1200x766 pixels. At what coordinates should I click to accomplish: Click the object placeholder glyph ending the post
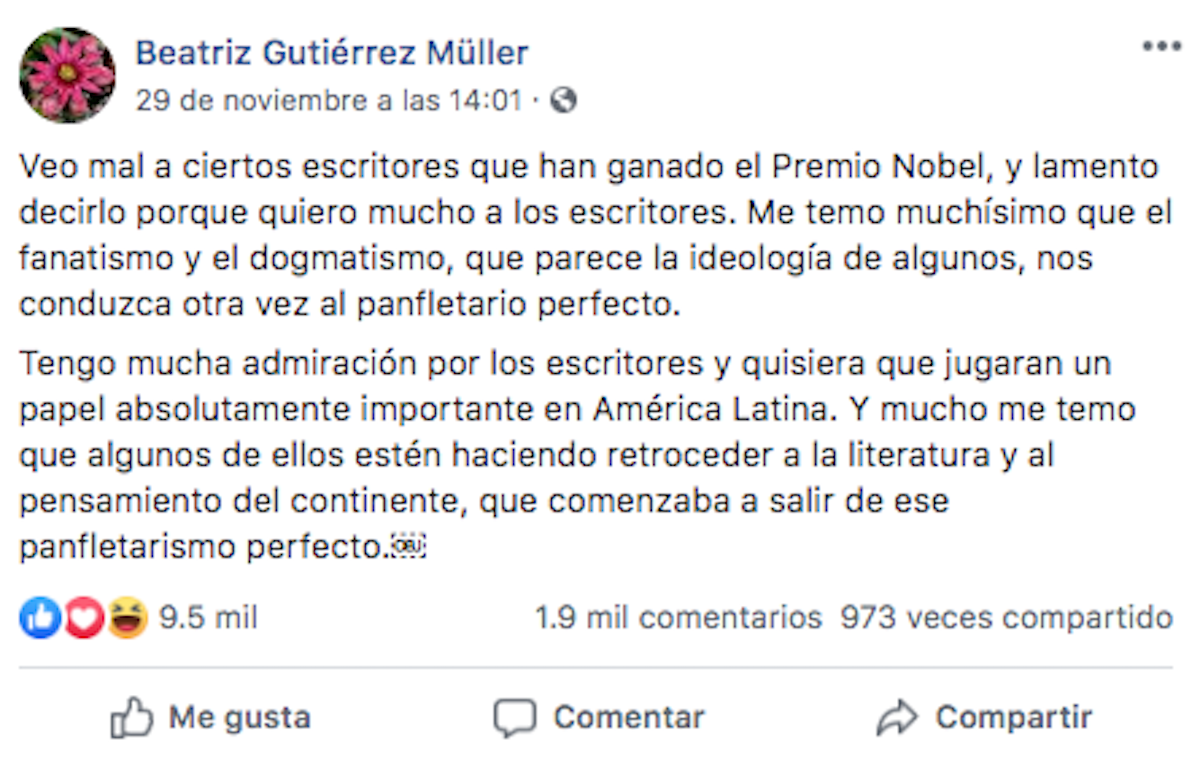pos(410,547)
